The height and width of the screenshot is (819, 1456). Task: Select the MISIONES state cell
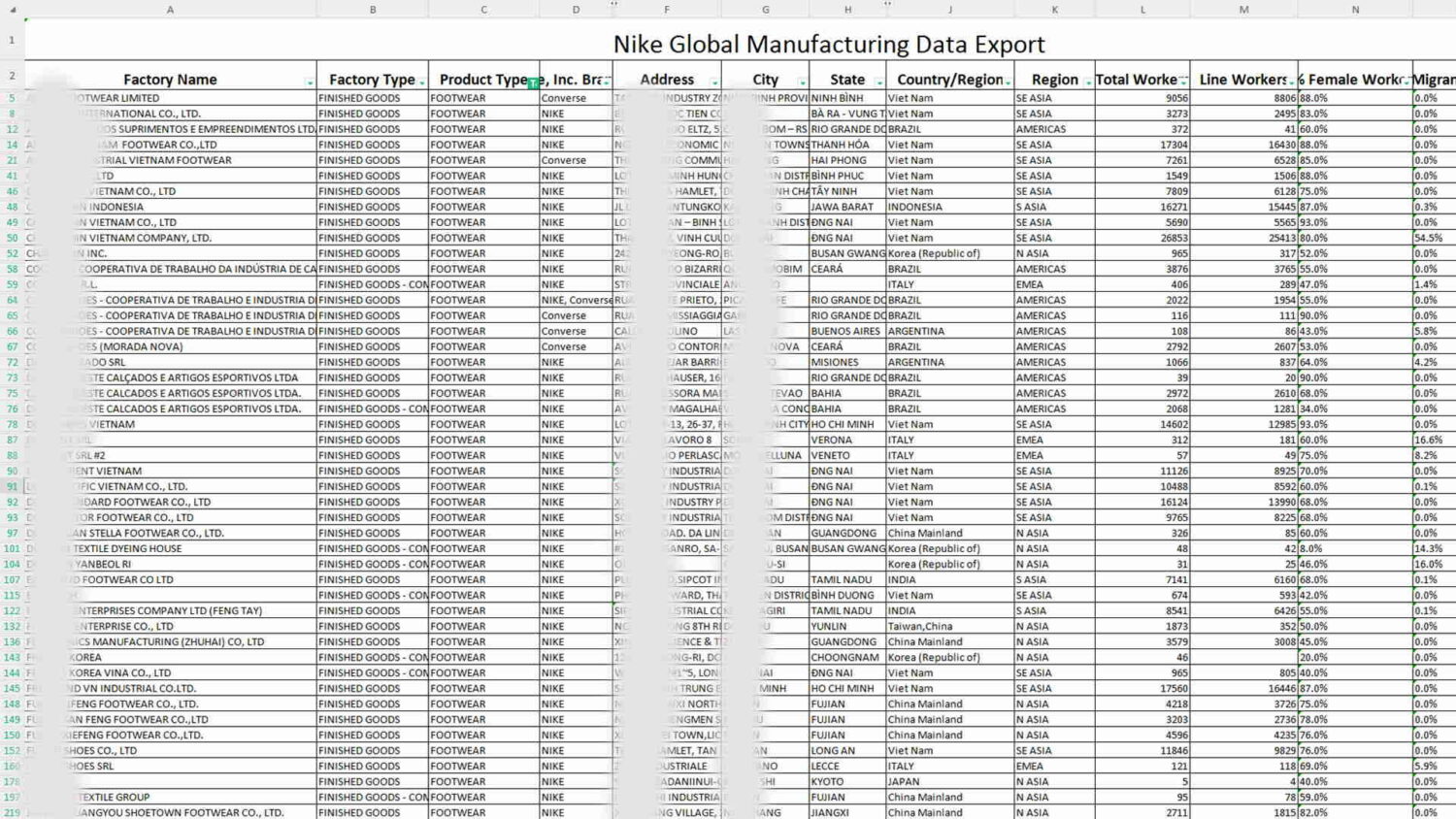pos(847,362)
